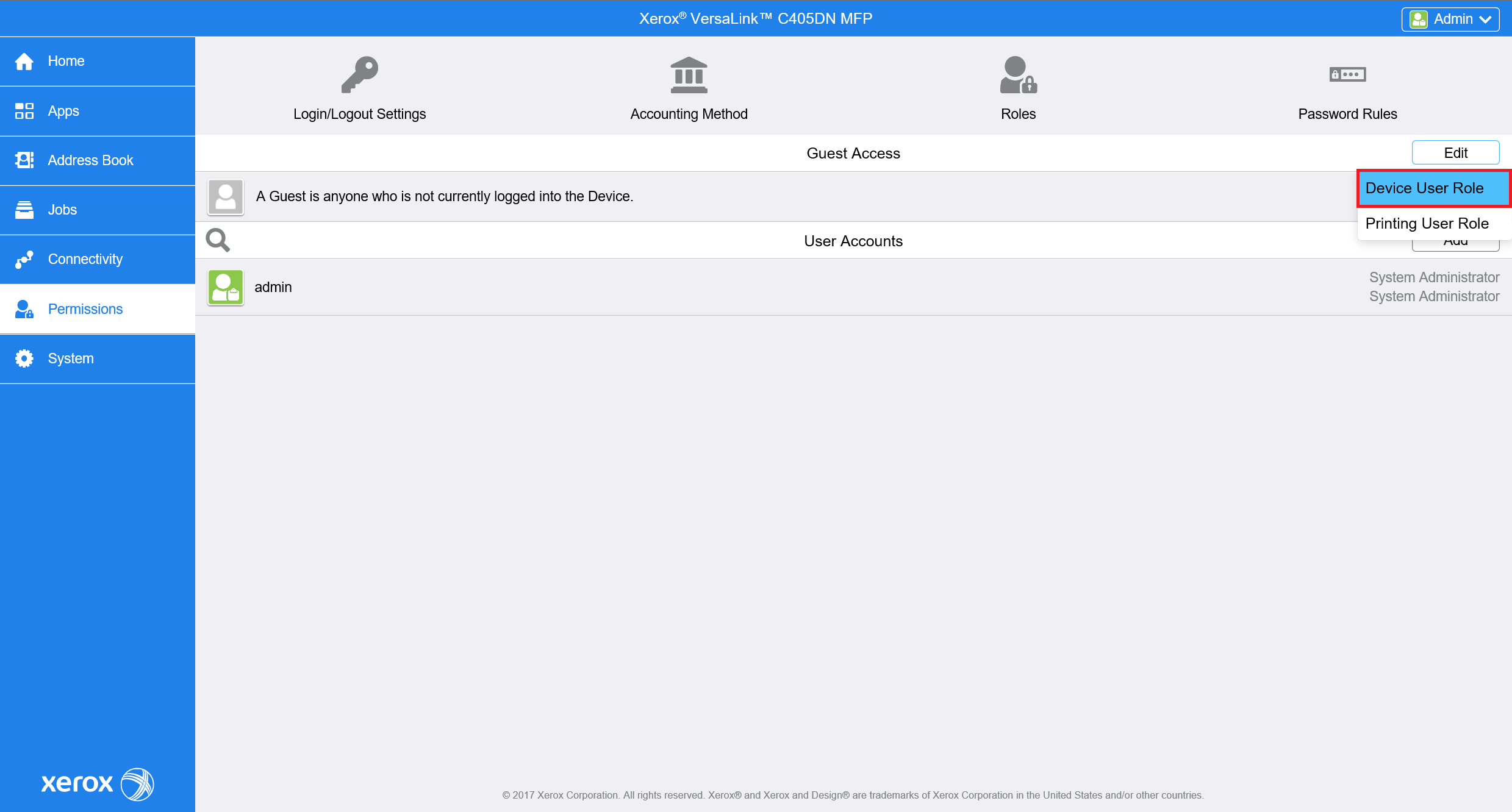Click the partially hidden Add button

click(x=1455, y=246)
